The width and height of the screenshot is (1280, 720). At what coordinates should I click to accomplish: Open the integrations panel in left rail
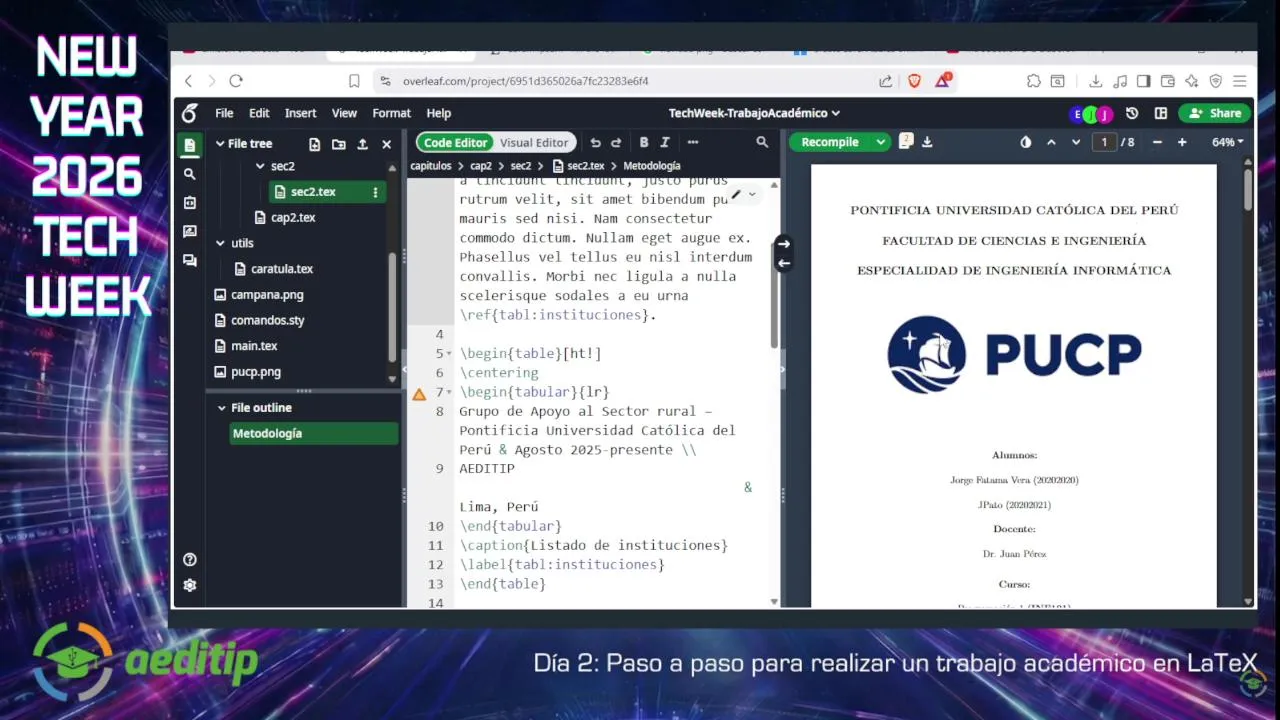tap(190, 203)
